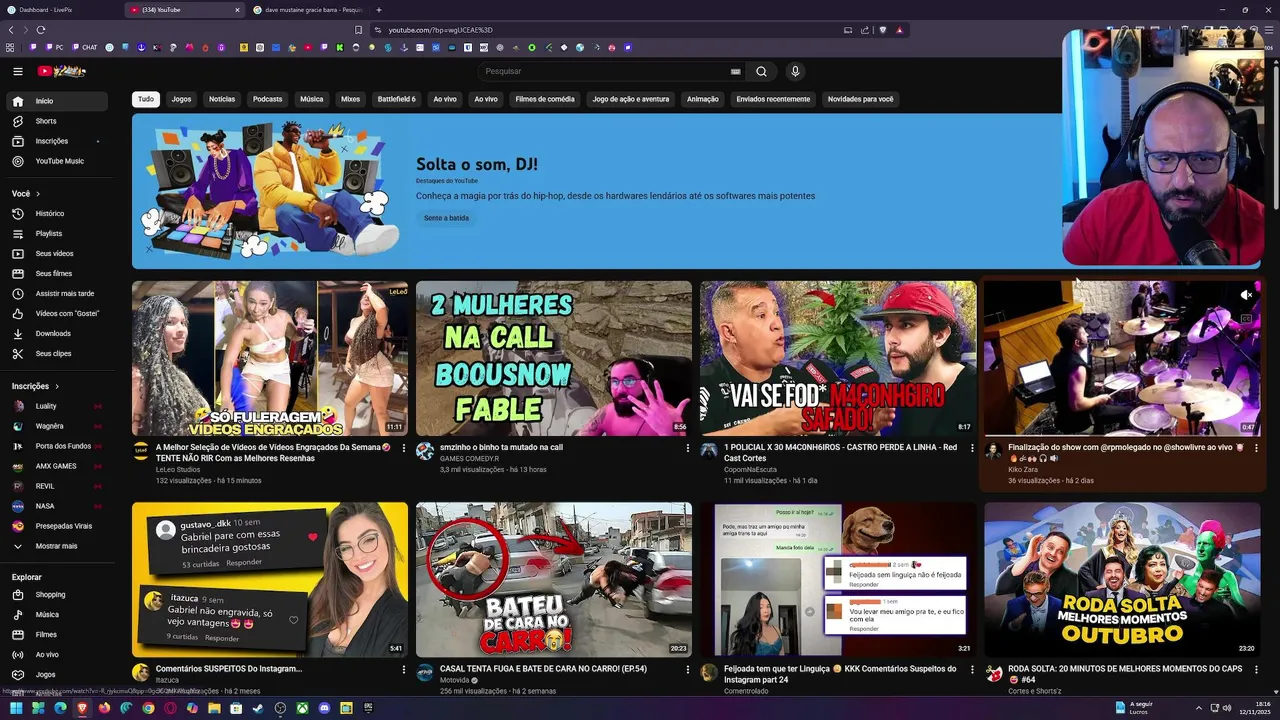Open the AMX GAMES channel subscription
The image size is (1280, 720).
point(58,466)
